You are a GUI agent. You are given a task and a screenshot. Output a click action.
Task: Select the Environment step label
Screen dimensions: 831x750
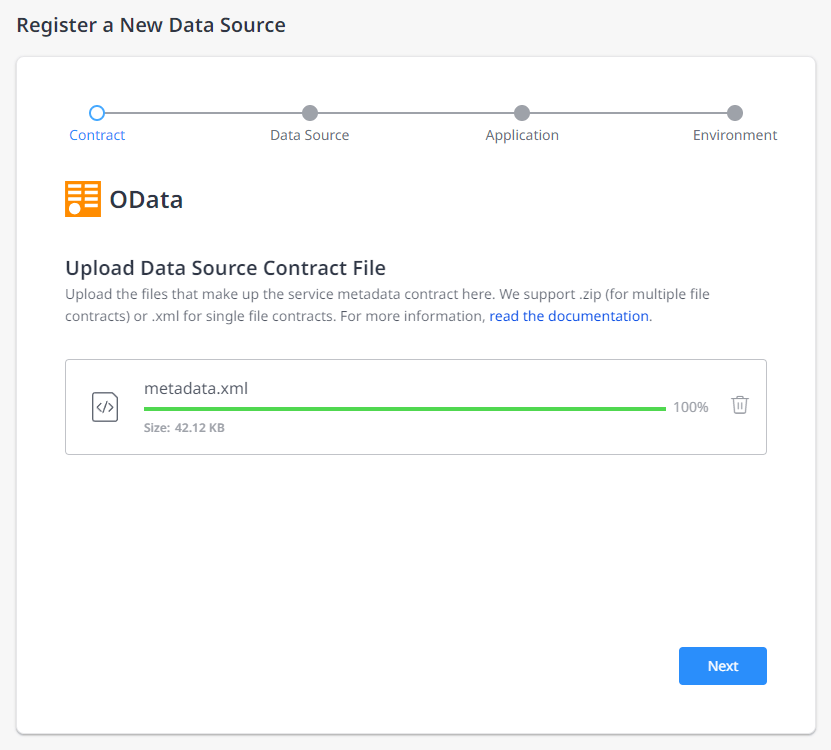[x=735, y=135]
